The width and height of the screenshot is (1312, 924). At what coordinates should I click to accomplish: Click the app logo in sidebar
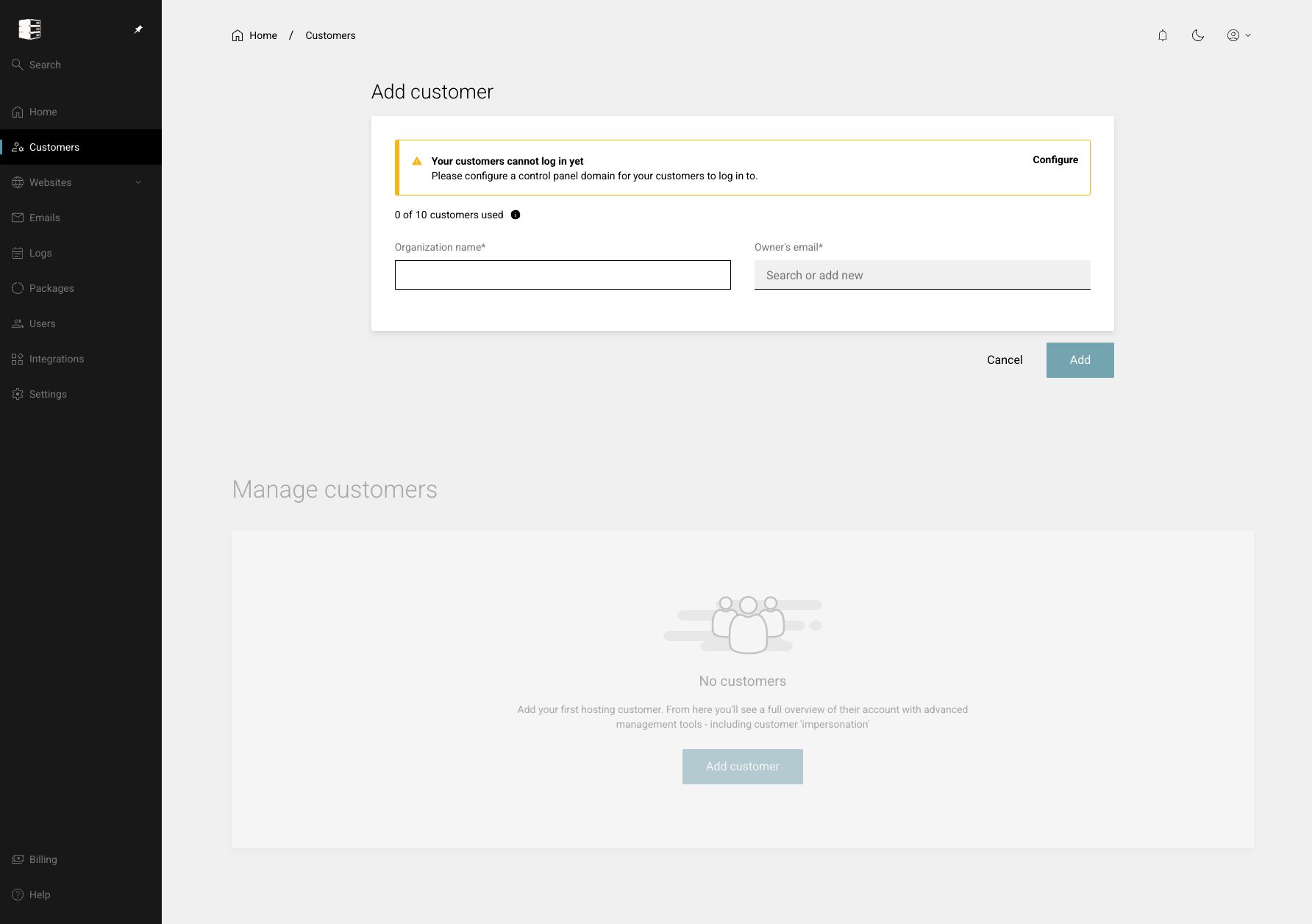[x=29, y=29]
